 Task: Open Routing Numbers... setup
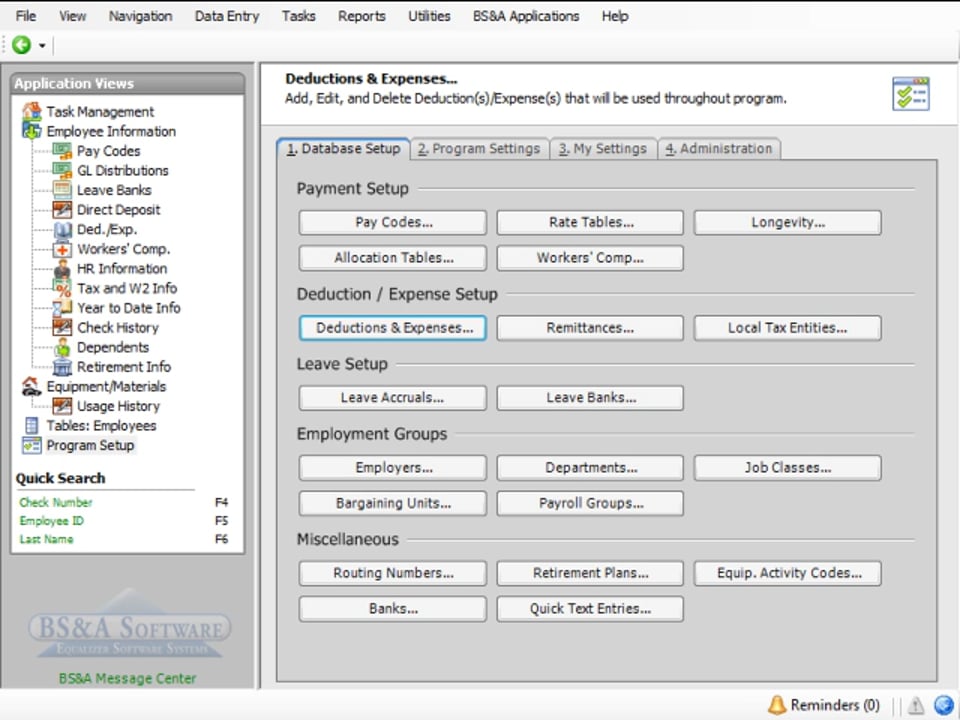pyautogui.click(x=393, y=572)
